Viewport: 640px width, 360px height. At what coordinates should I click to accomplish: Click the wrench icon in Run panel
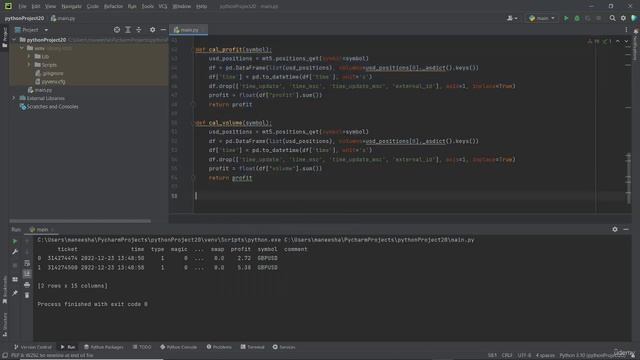coord(15,252)
